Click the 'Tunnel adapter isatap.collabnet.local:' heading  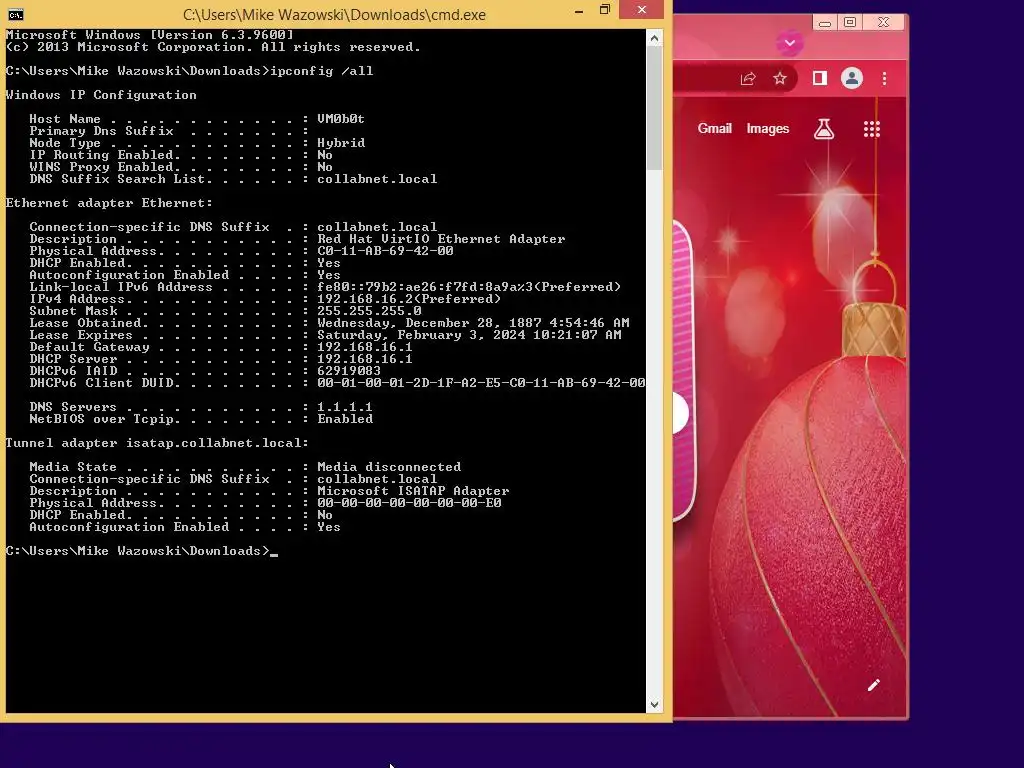coord(157,443)
